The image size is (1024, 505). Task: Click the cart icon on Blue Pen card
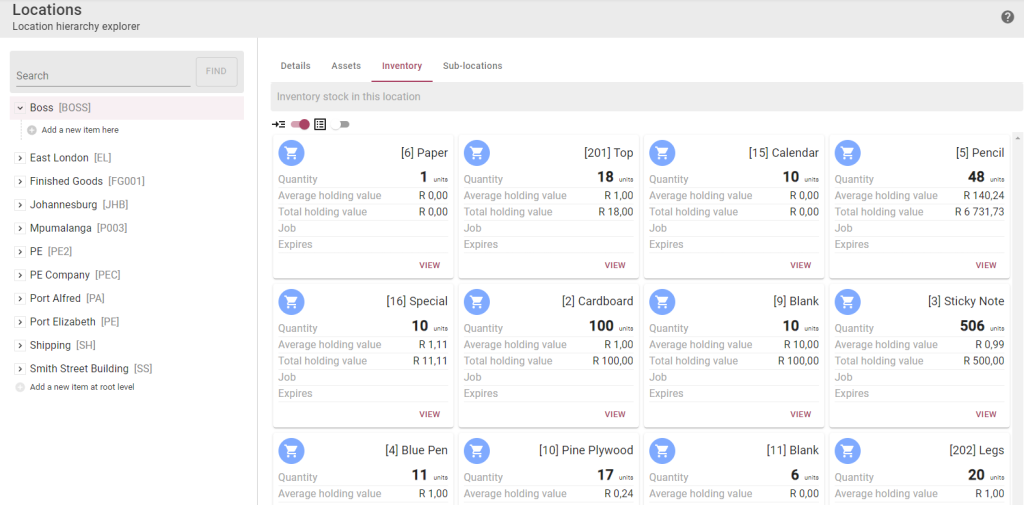291,450
